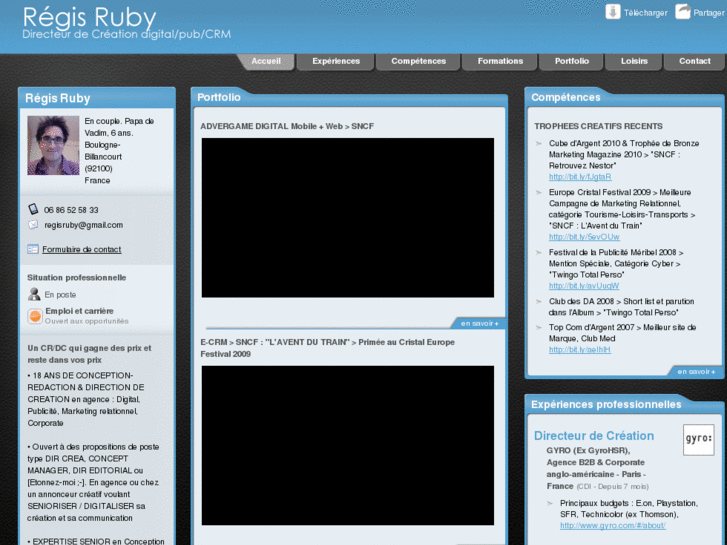
Task: Click the TROPHEES CREATIFS RECENTS heading
Action: [x=598, y=126]
